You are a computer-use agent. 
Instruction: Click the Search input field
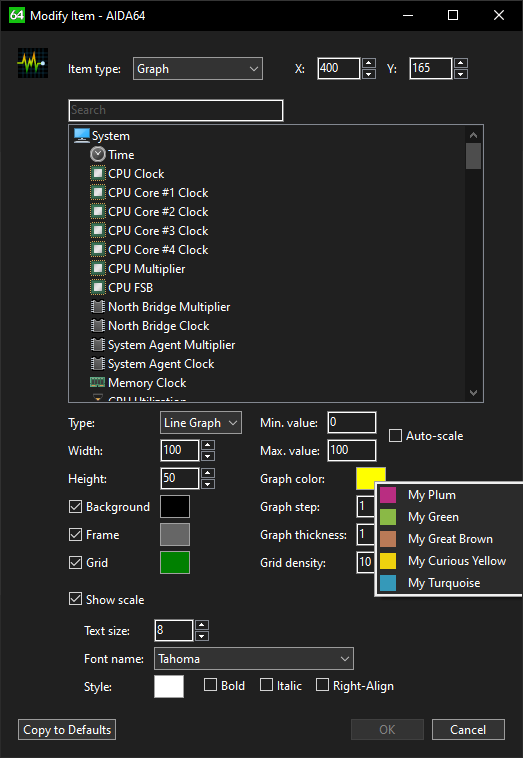point(176,110)
